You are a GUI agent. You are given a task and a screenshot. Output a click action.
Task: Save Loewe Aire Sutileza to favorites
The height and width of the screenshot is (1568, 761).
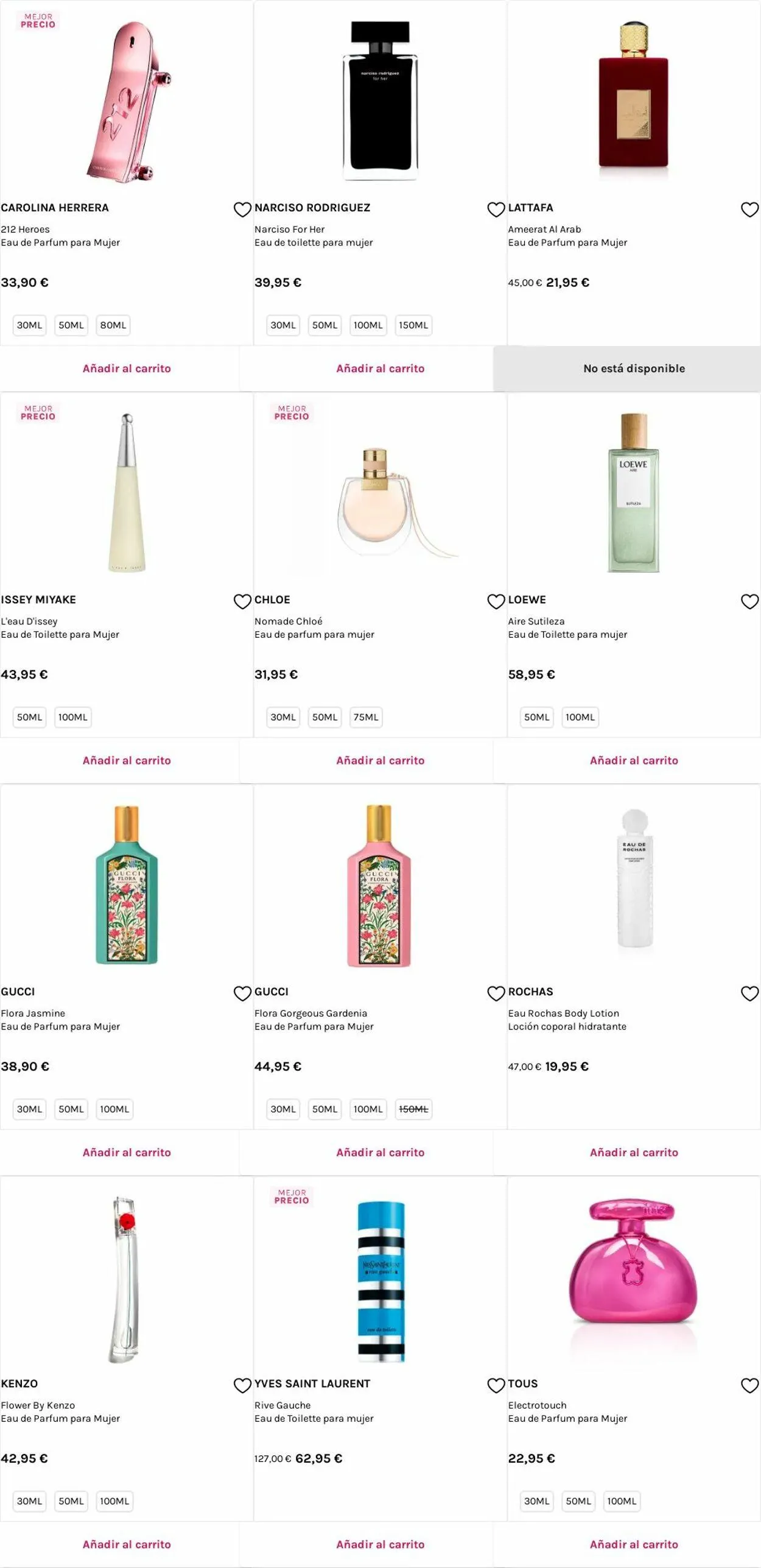click(x=749, y=601)
